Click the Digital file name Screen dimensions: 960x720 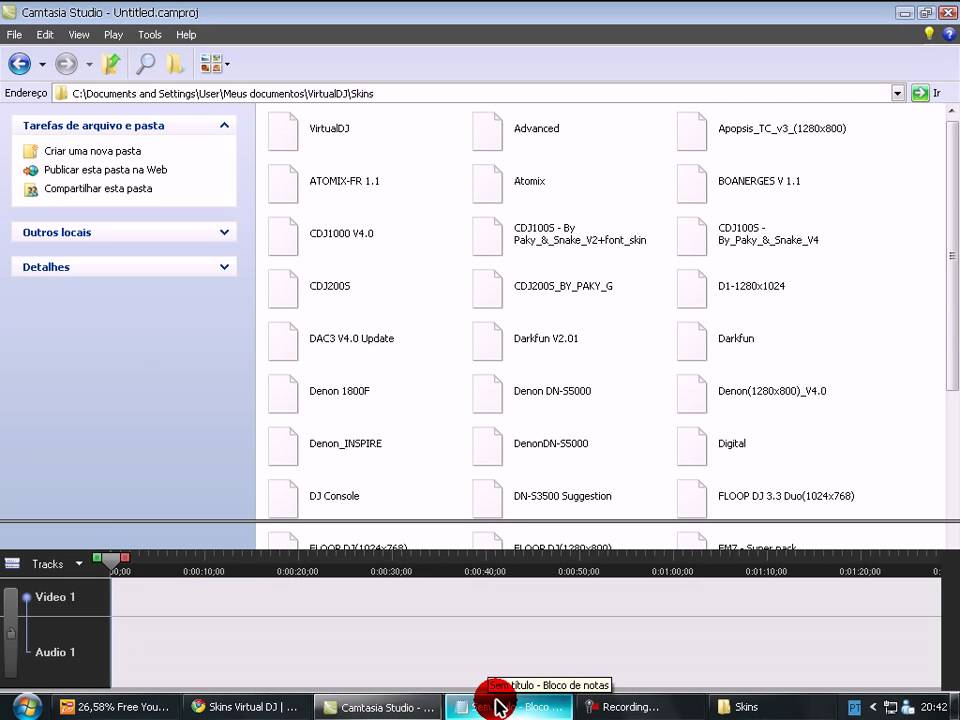(x=732, y=444)
